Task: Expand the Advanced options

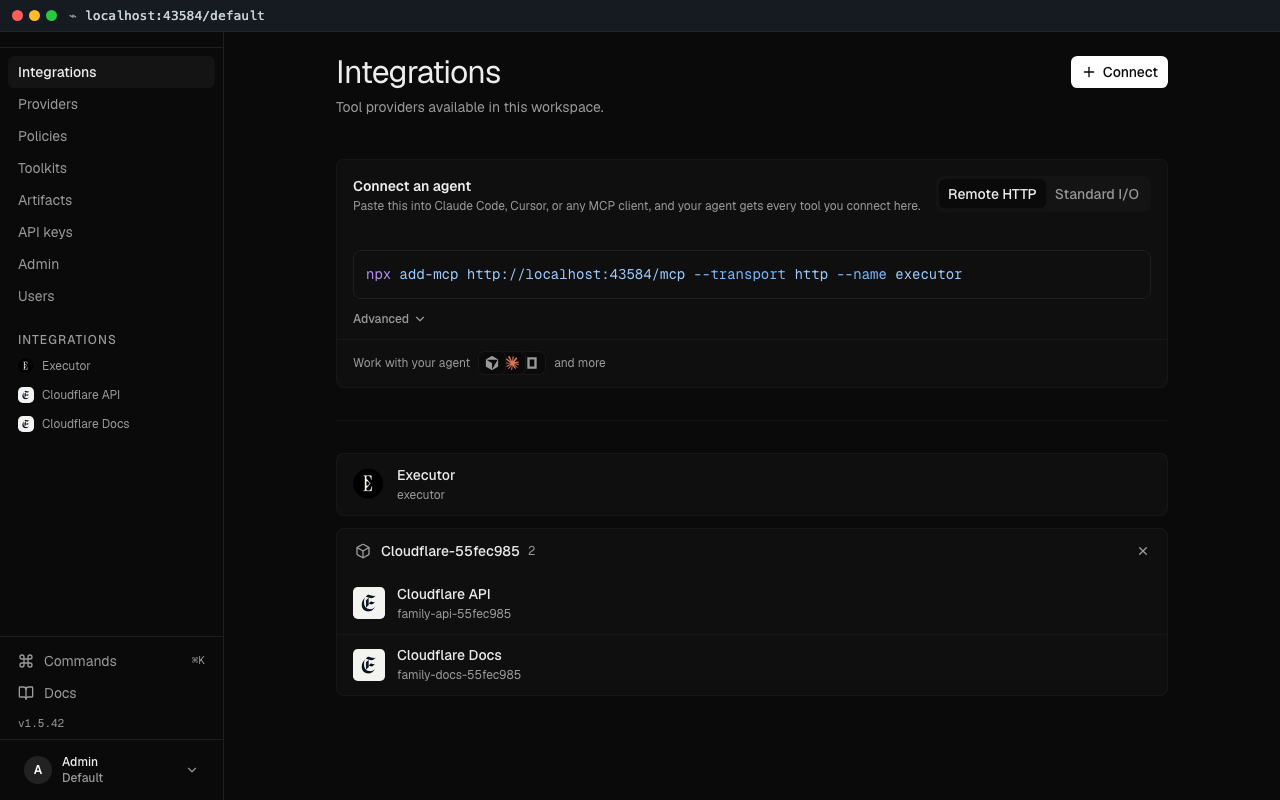Action: point(389,319)
